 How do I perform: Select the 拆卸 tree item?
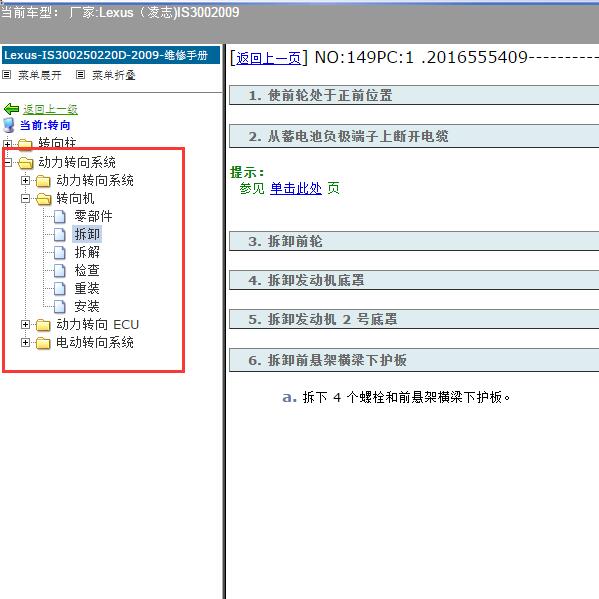pos(87,234)
